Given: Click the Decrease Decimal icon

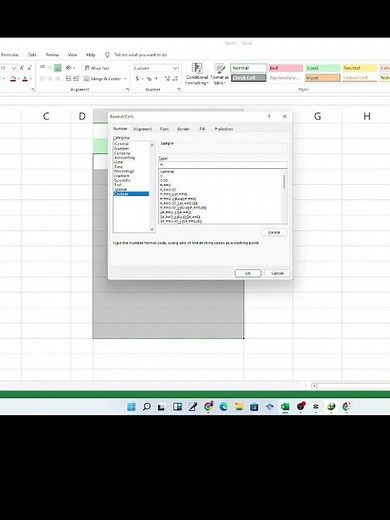Looking at the screenshot, I should click(175, 79).
